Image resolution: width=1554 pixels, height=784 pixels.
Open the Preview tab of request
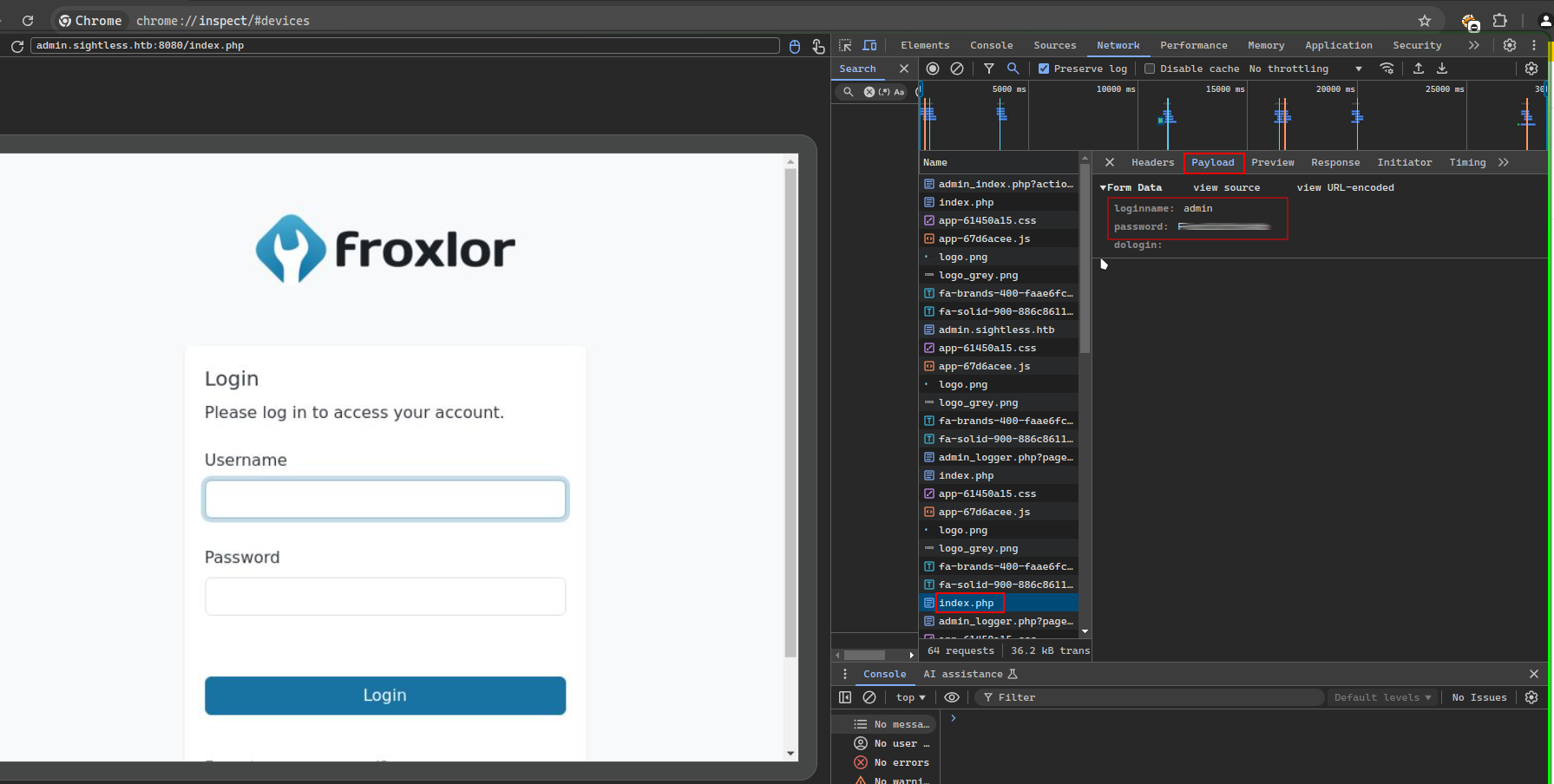pyautogui.click(x=1273, y=162)
